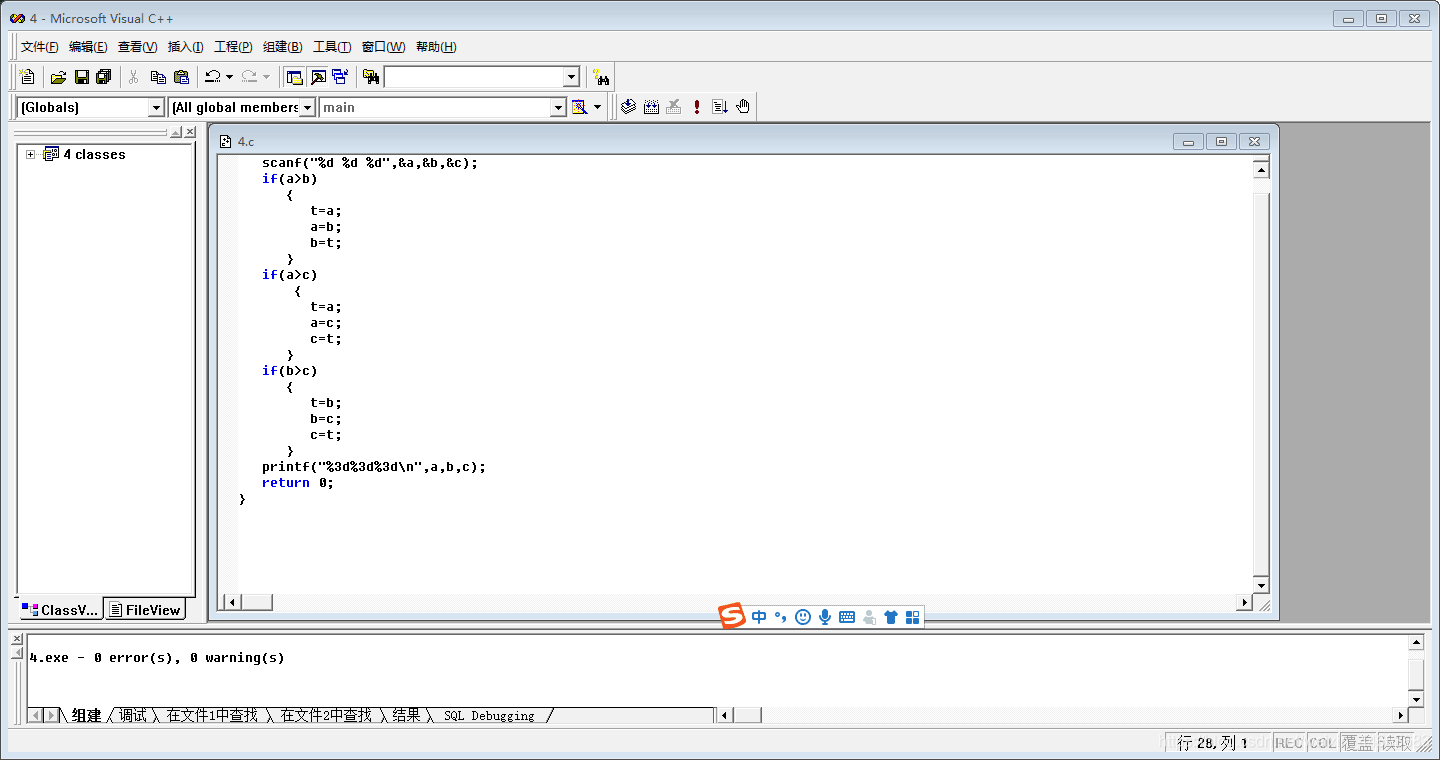Screen dimensions: 1440x760
Task: Click the New Text File toolbar icon
Action: click(27, 77)
